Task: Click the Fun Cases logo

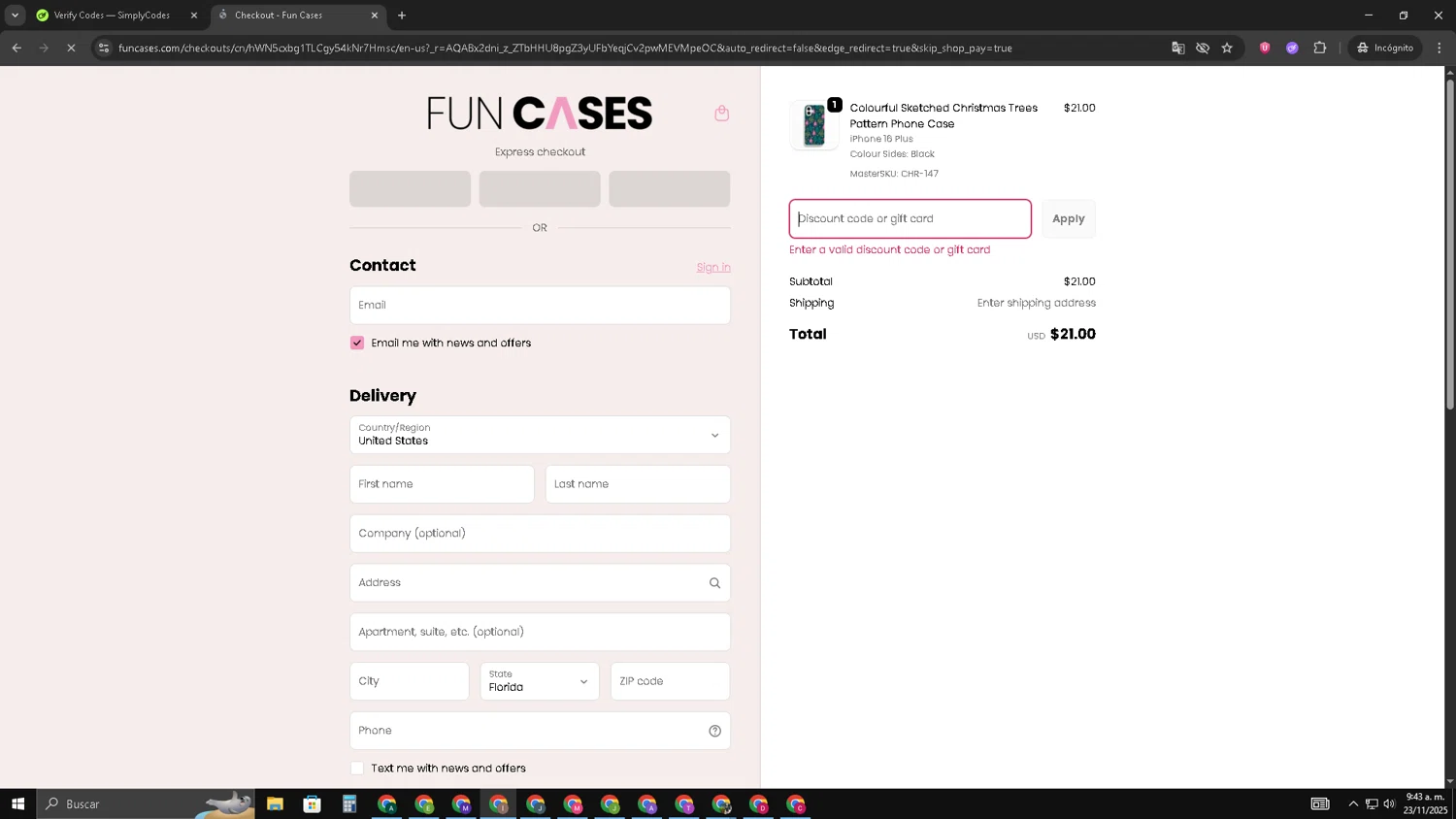Action: [540, 114]
